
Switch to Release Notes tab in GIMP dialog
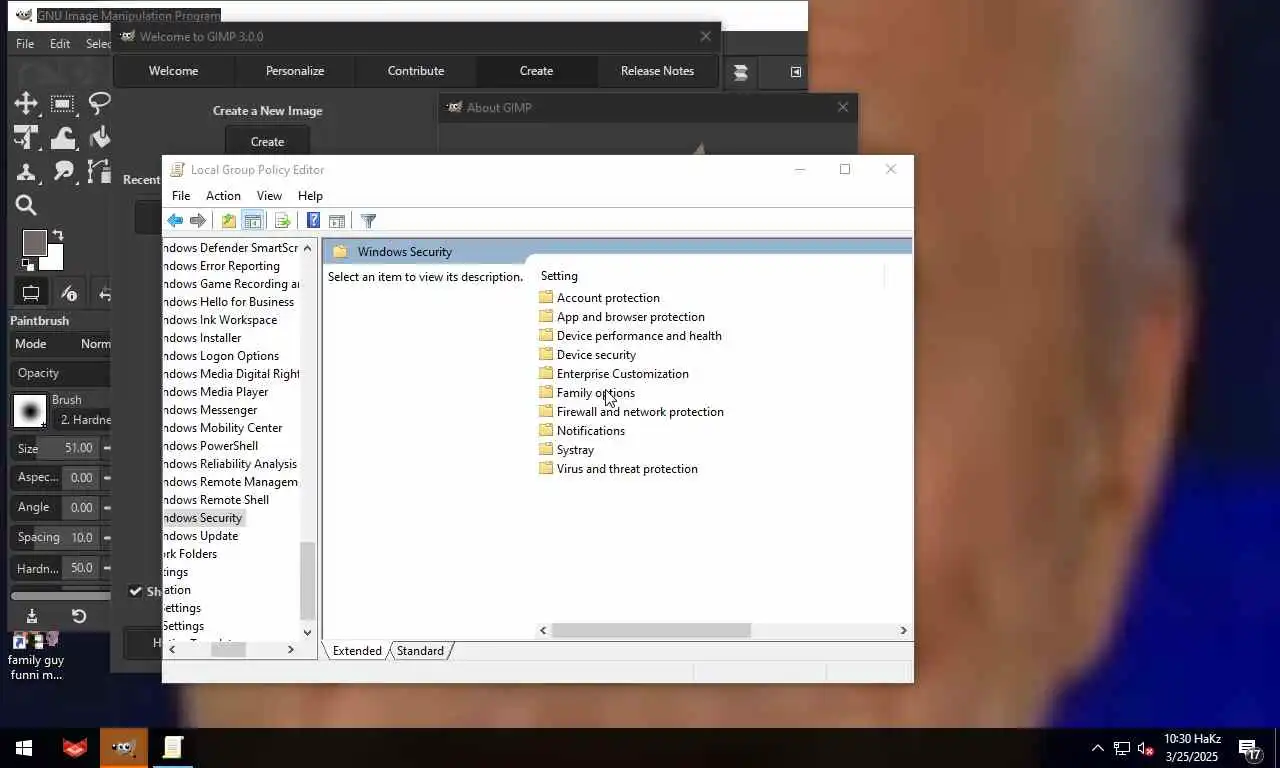coord(657,71)
